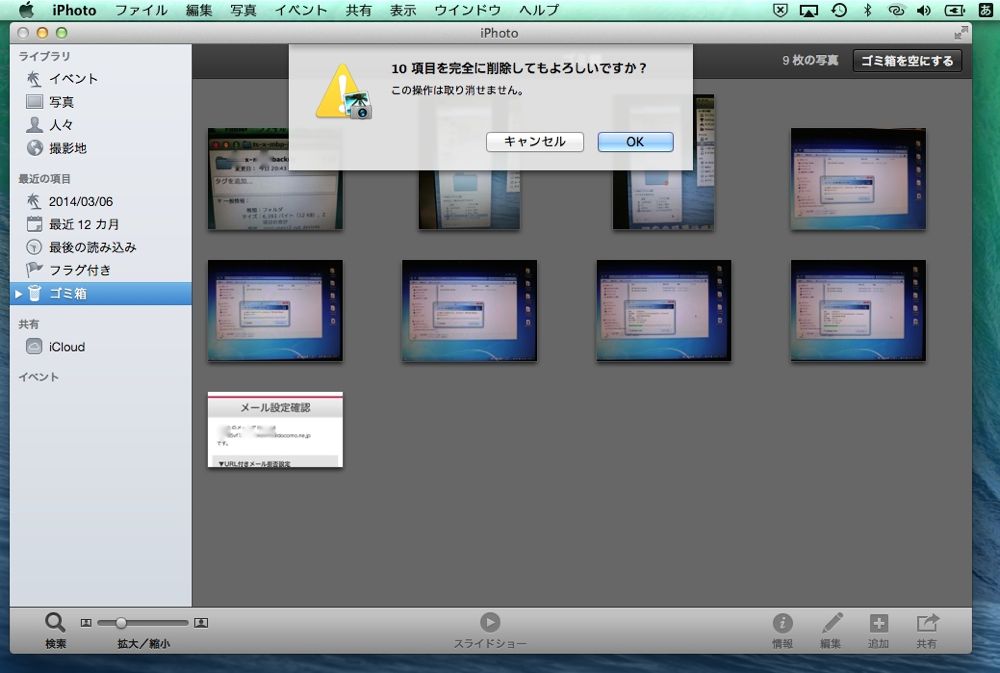Screen dimensions: 1000x673
Task: Select the second thumbnail in second row
Action: [x=469, y=311]
